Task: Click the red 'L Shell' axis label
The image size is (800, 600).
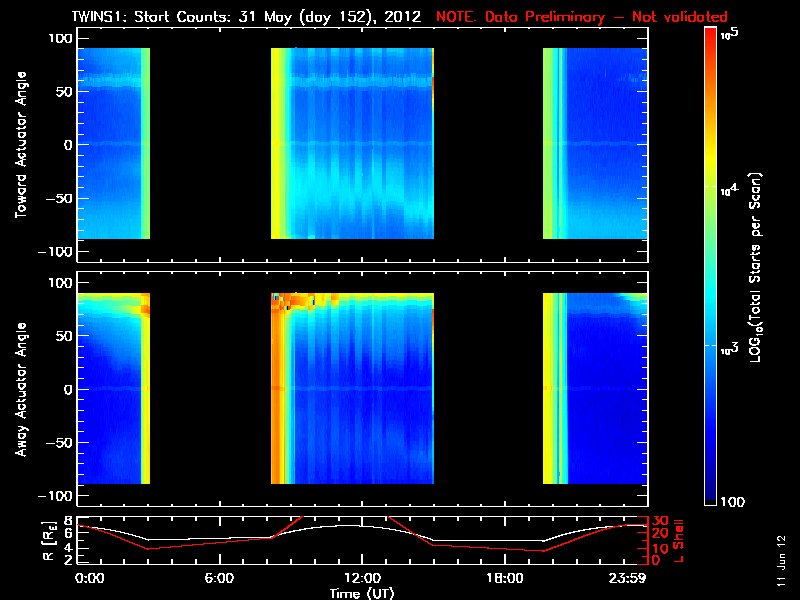Action: 679,541
